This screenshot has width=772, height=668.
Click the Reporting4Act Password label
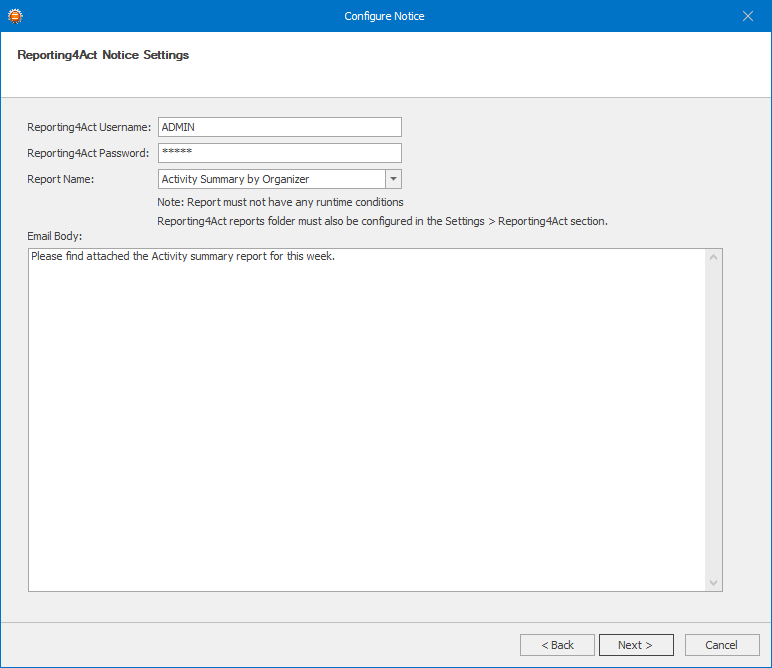(88, 153)
